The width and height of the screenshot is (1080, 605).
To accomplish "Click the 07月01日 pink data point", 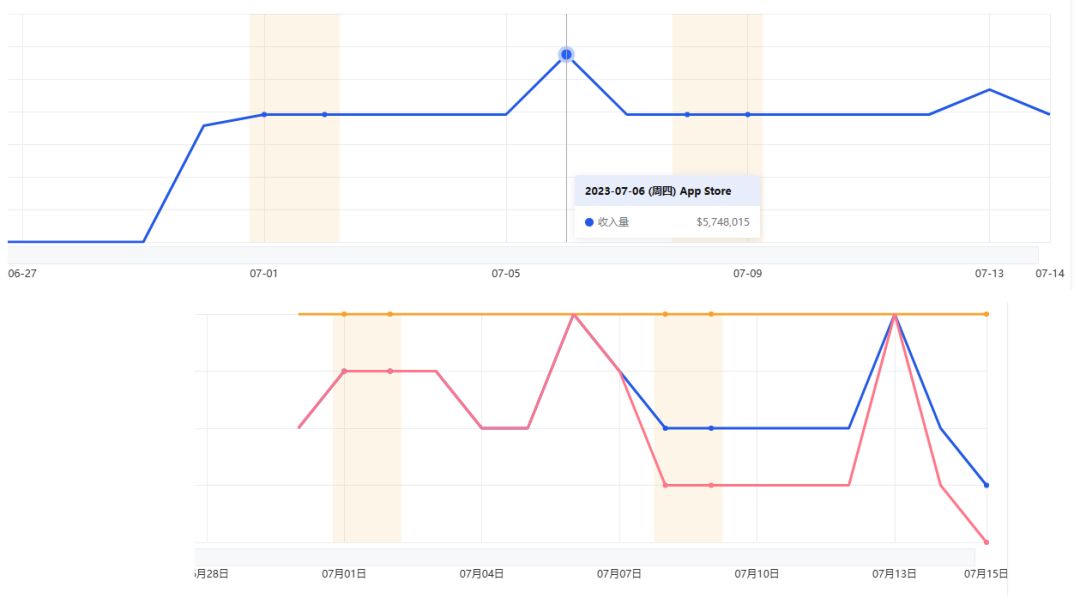I will (x=344, y=371).
